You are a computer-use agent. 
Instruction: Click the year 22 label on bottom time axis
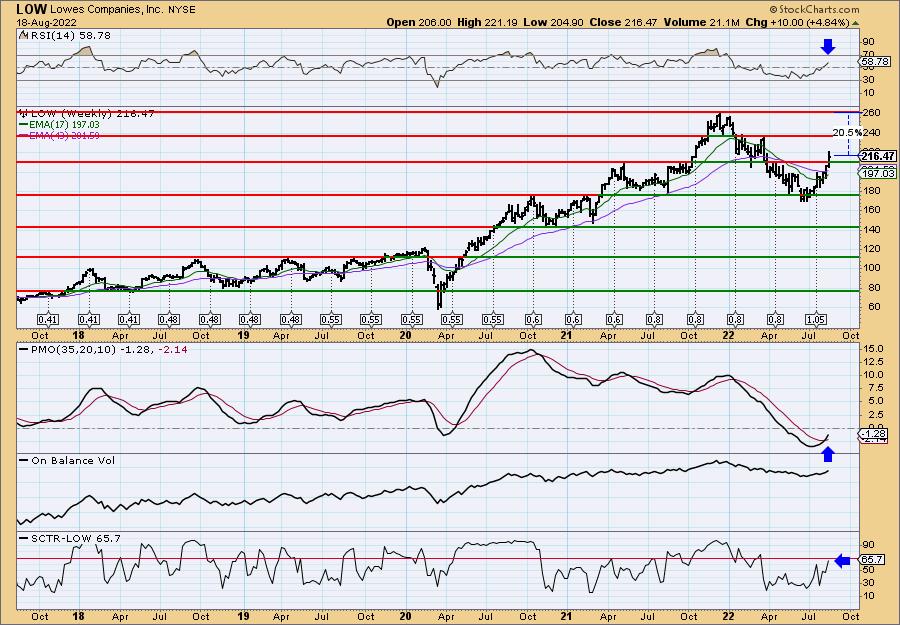[728, 616]
